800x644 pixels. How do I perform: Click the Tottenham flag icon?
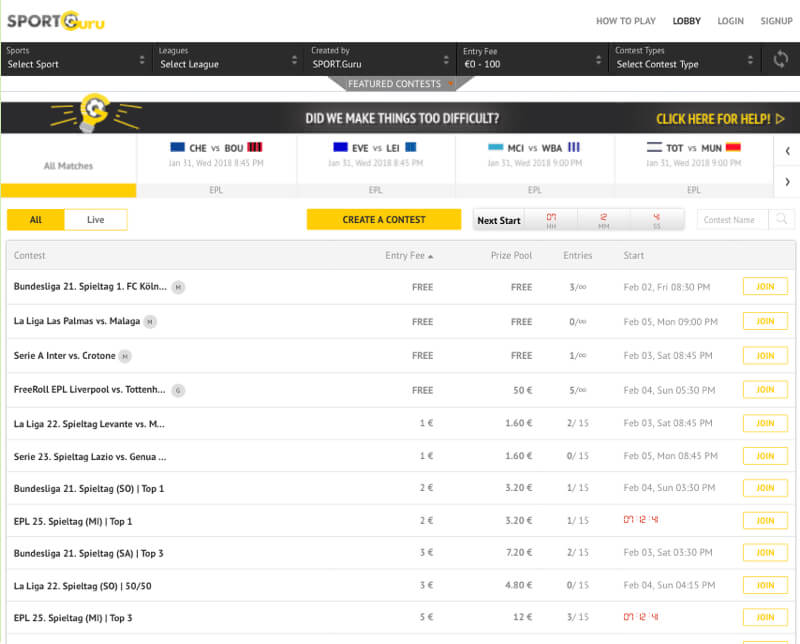[x=654, y=147]
